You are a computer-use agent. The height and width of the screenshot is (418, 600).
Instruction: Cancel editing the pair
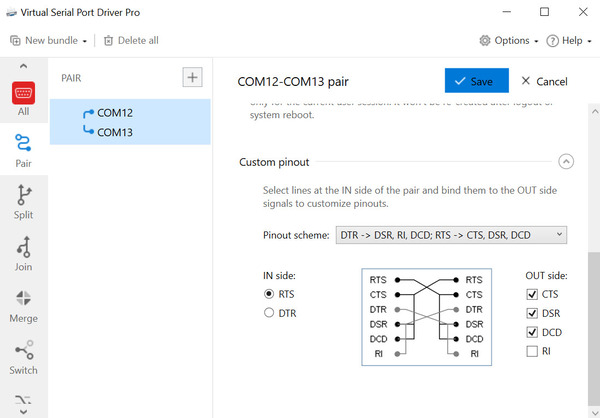[x=544, y=81]
